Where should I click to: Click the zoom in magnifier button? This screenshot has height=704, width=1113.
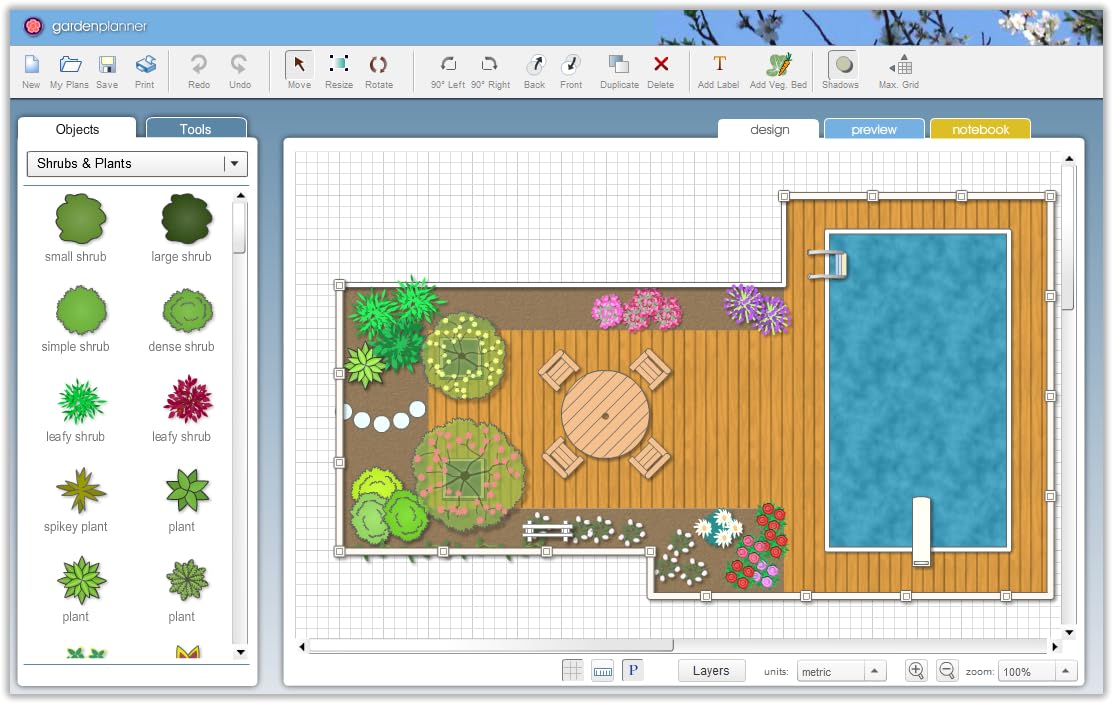tap(916, 671)
